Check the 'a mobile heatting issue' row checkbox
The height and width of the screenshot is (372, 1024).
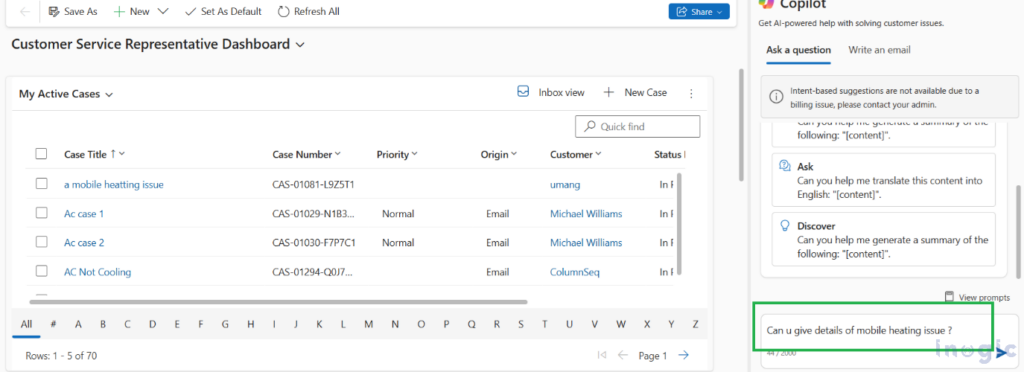click(x=42, y=184)
